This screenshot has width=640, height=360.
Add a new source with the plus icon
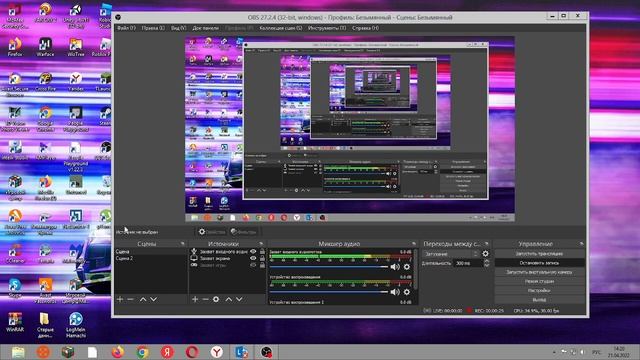click(195, 299)
